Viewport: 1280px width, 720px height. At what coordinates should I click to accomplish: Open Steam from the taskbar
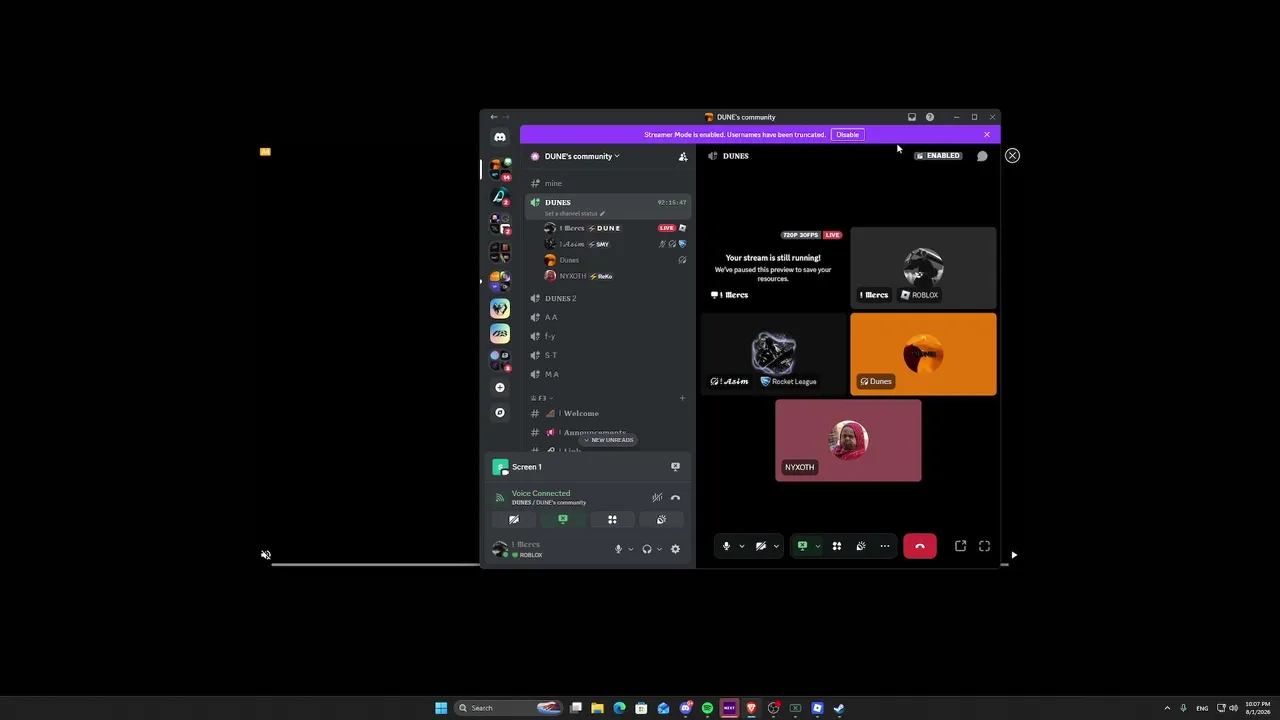(839, 708)
